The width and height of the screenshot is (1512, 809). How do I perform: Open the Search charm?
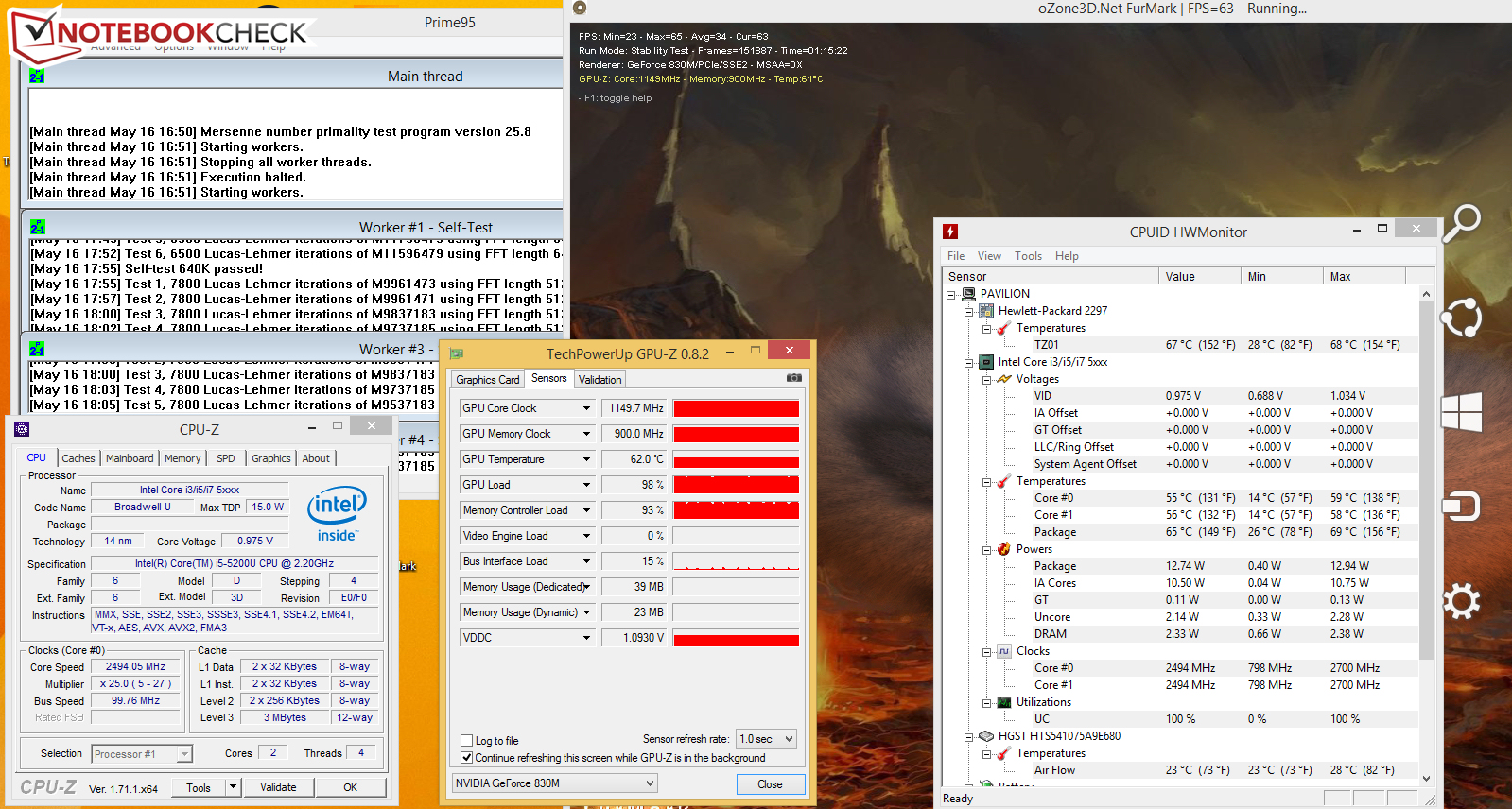point(1461,224)
